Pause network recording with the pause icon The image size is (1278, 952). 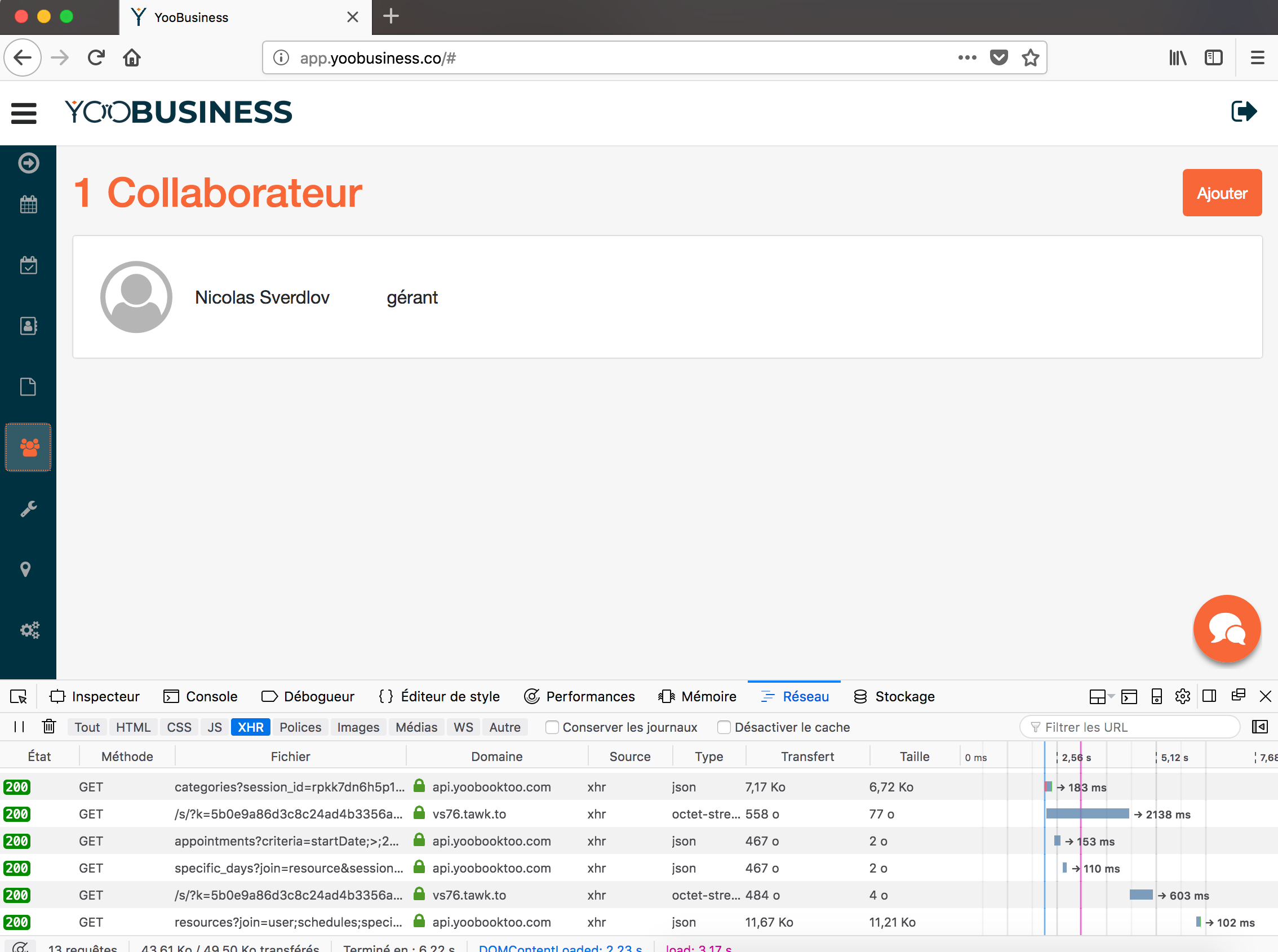pos(19,727)
